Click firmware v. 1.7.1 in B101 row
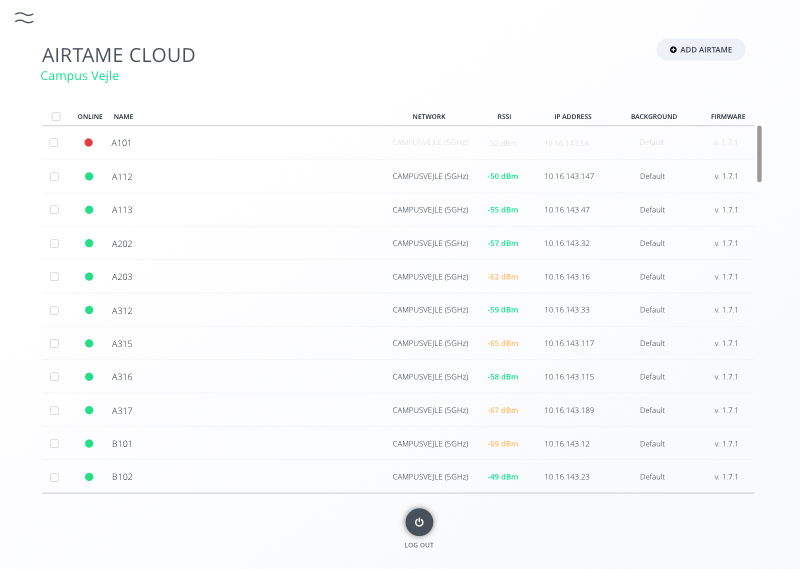This screenshot has height=569, width=800. point(726,443)
